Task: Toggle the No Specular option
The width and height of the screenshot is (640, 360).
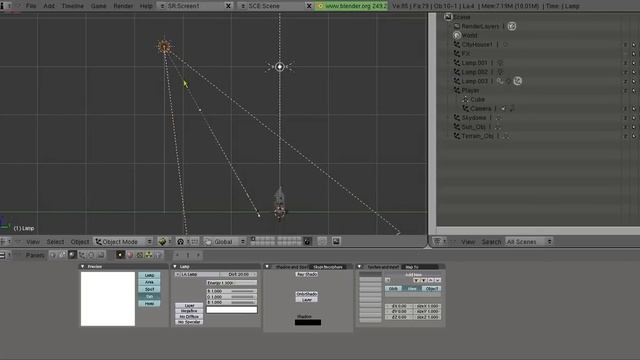Action: pos(189,322)
